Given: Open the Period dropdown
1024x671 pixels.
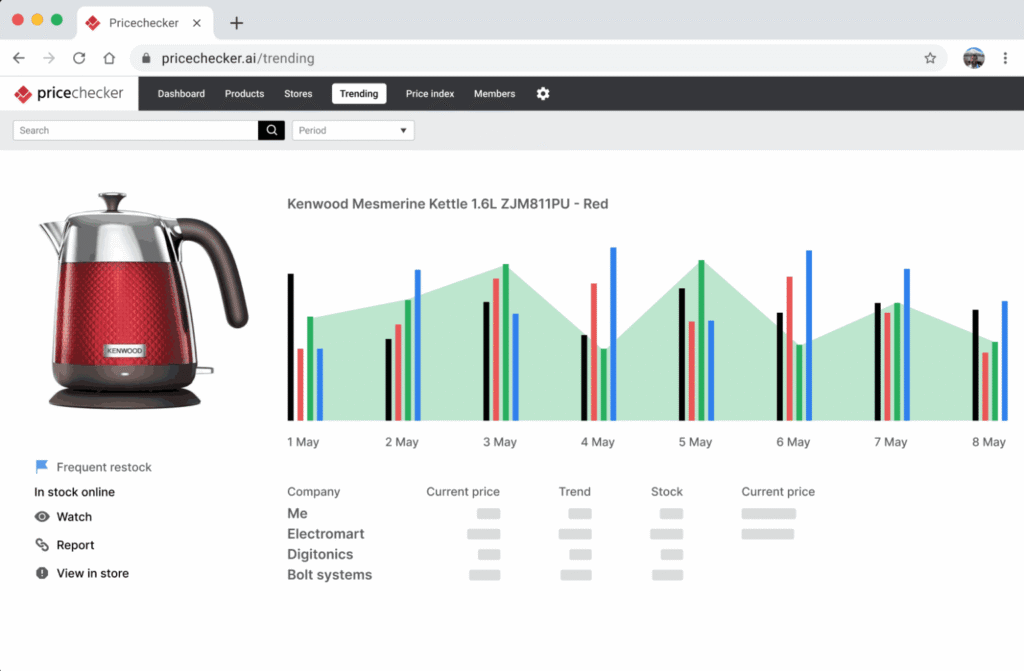Looking at the screenshot, I should (353, 130).
